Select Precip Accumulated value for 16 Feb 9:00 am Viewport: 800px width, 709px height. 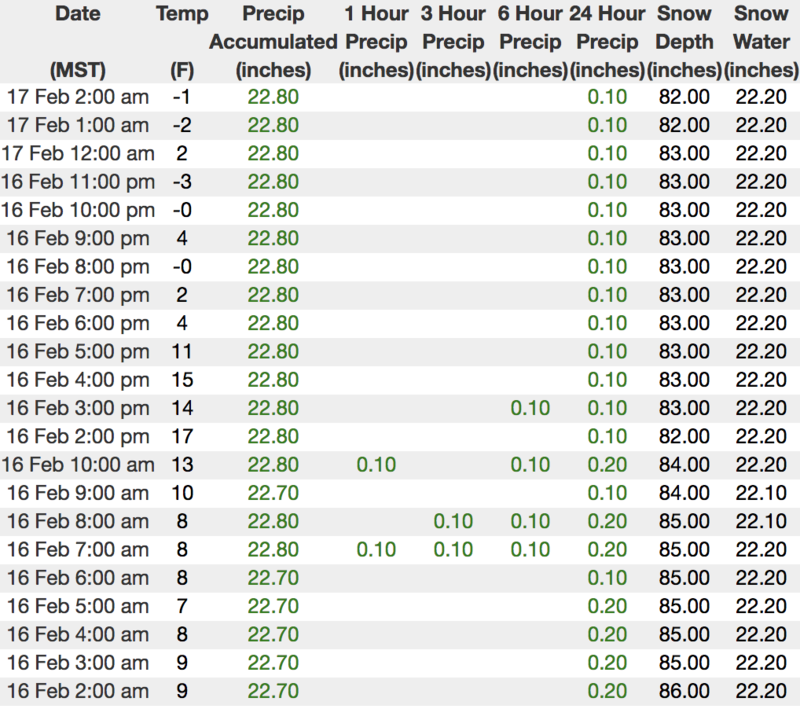[272, 494]
